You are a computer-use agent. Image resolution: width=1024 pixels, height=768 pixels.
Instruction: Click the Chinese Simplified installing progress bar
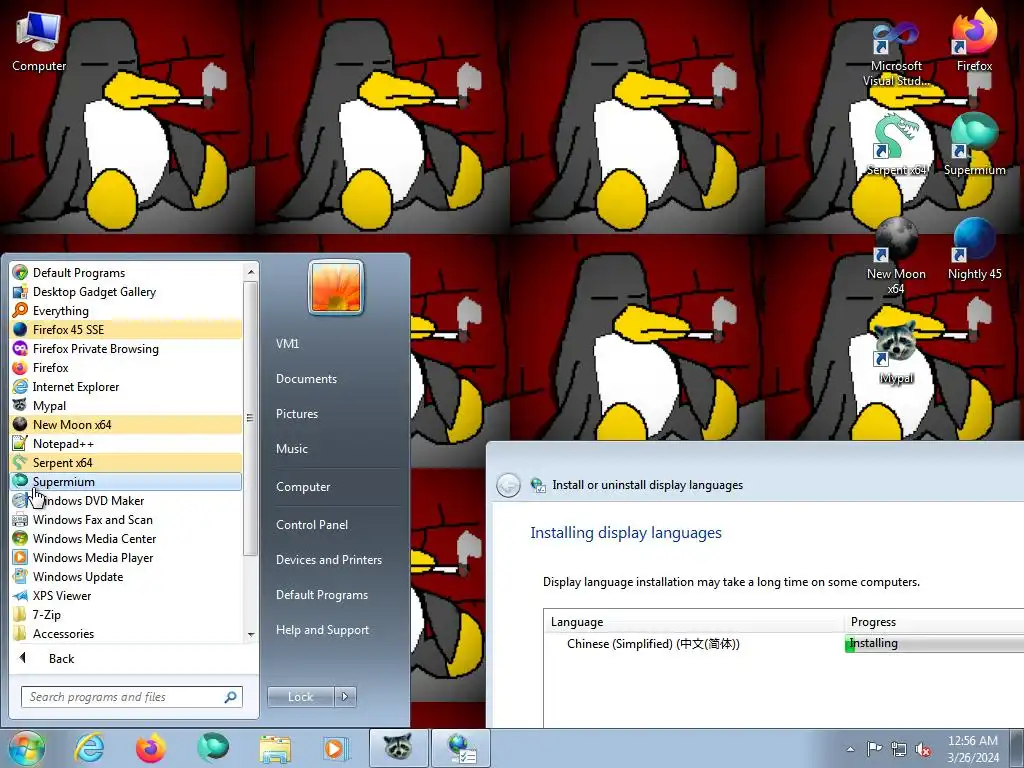tap(934, 644)
